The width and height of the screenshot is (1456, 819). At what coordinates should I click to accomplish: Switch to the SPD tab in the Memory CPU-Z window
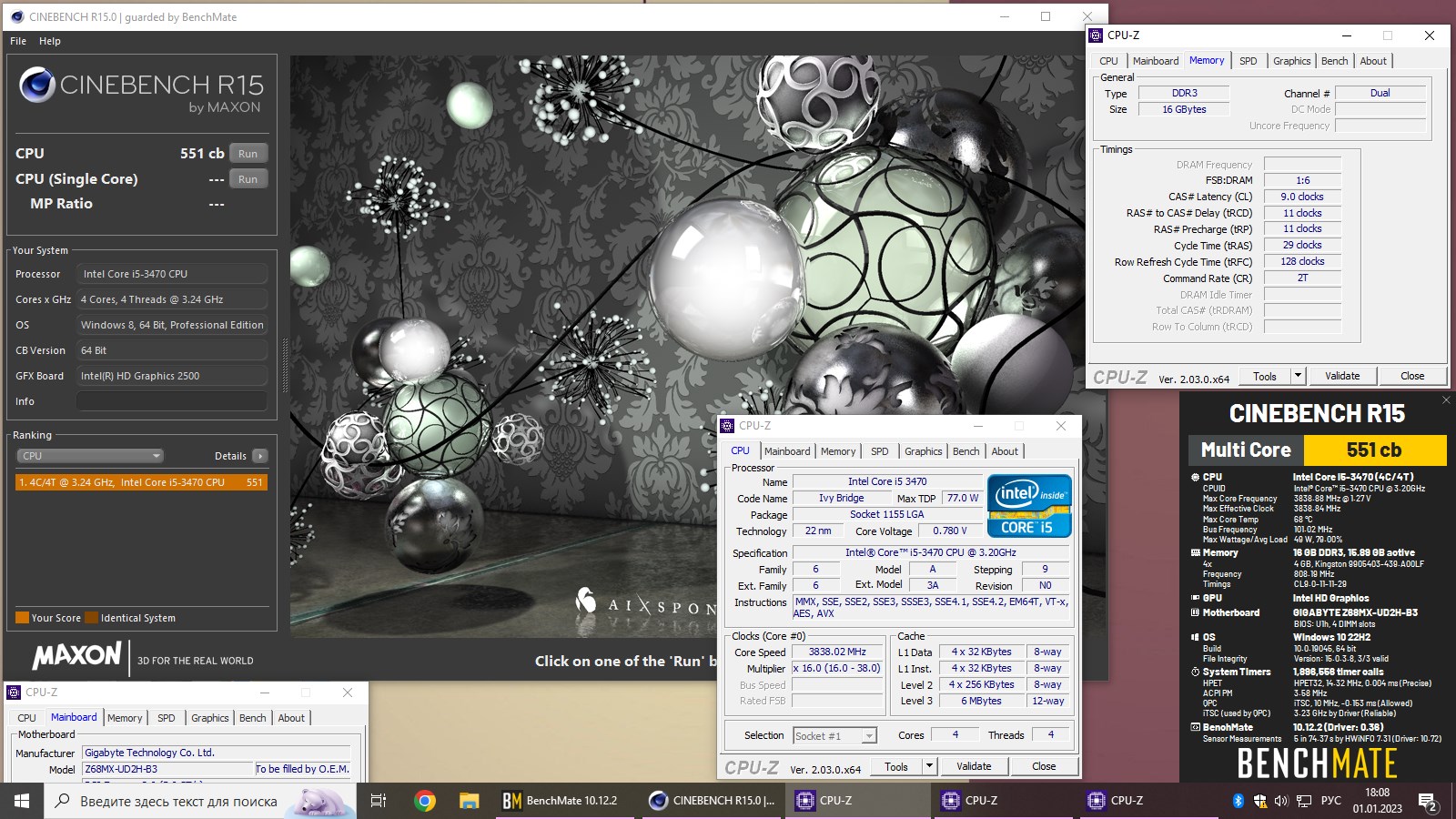[1249, 61]
